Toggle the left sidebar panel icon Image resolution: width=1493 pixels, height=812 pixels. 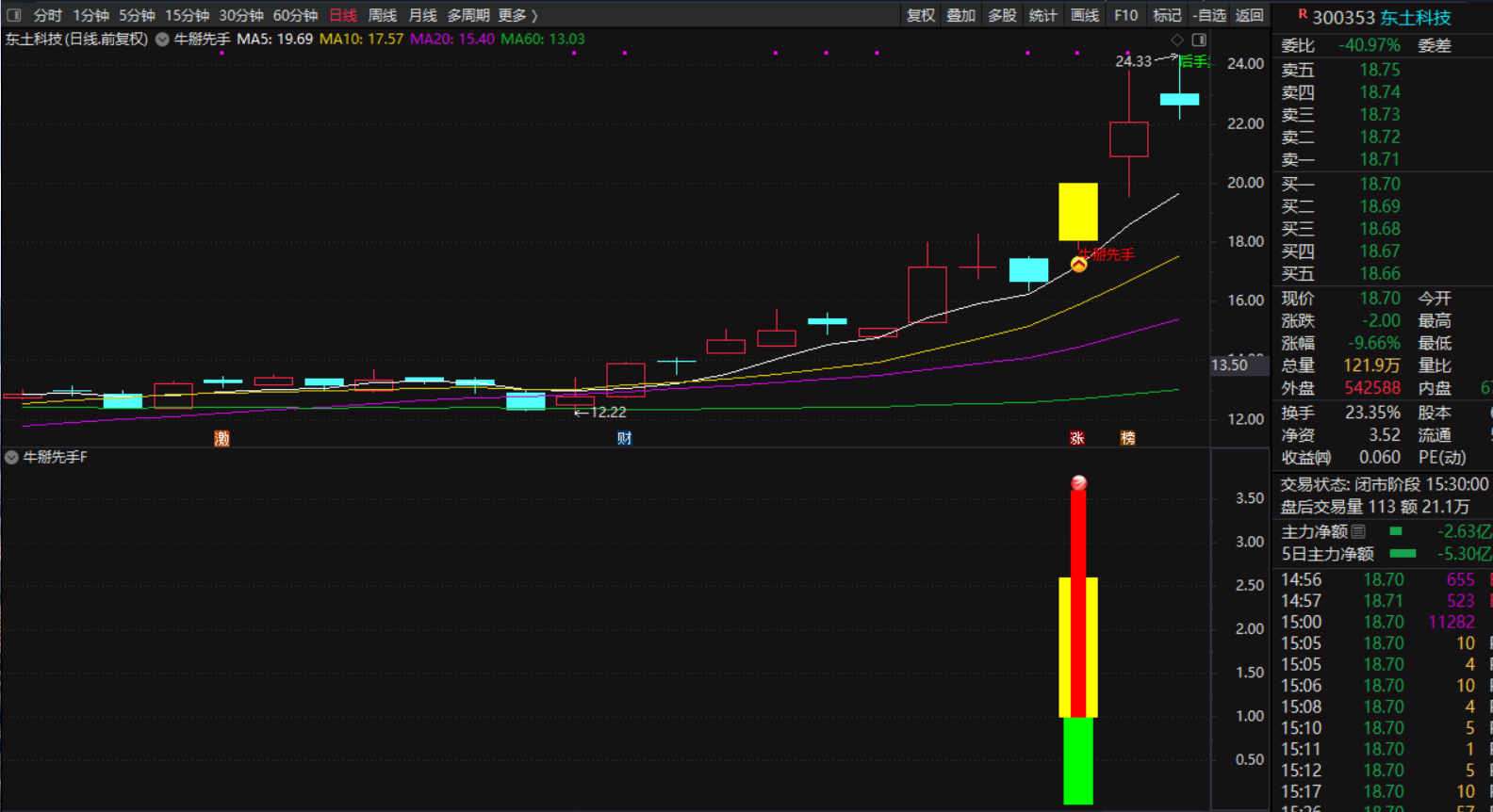[14, 15]
